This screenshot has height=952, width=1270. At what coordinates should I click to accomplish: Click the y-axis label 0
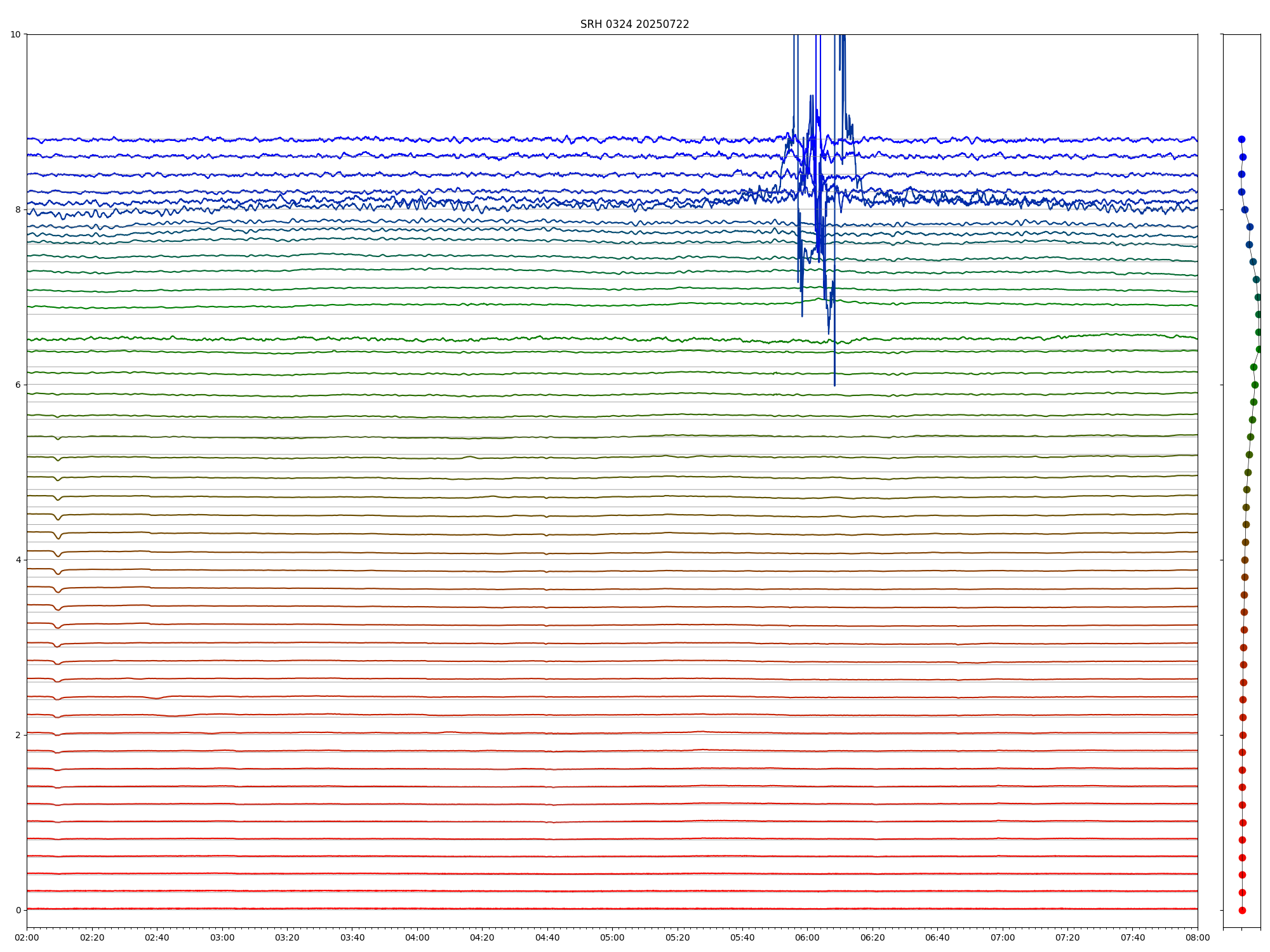coord(18,910)
